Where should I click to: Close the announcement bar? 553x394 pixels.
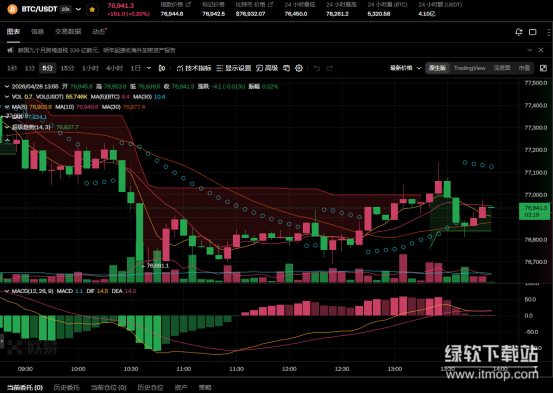pyautogui.click(x=541, y=50)
